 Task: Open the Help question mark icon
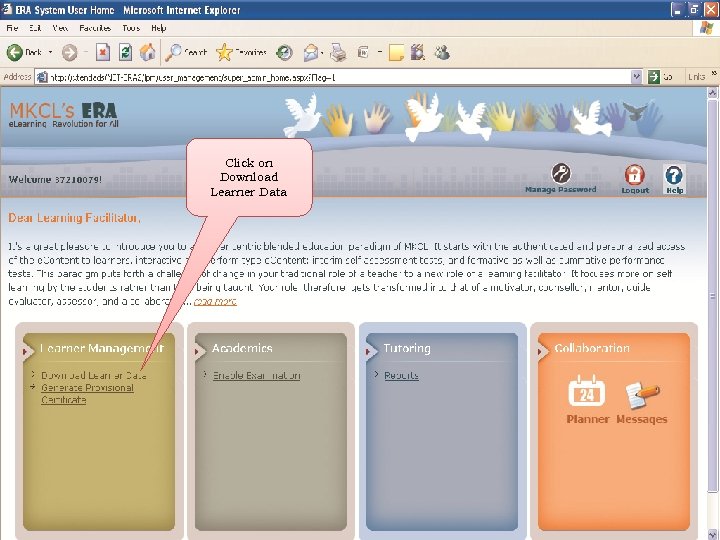tap(674, 174)
